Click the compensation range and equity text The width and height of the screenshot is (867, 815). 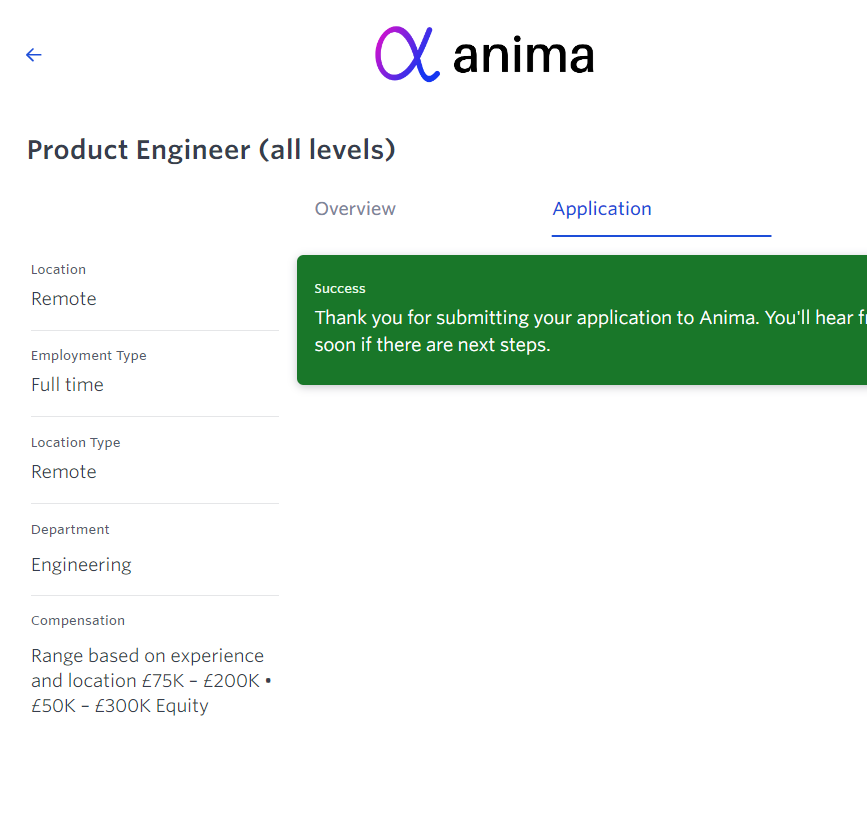(150, 681)
